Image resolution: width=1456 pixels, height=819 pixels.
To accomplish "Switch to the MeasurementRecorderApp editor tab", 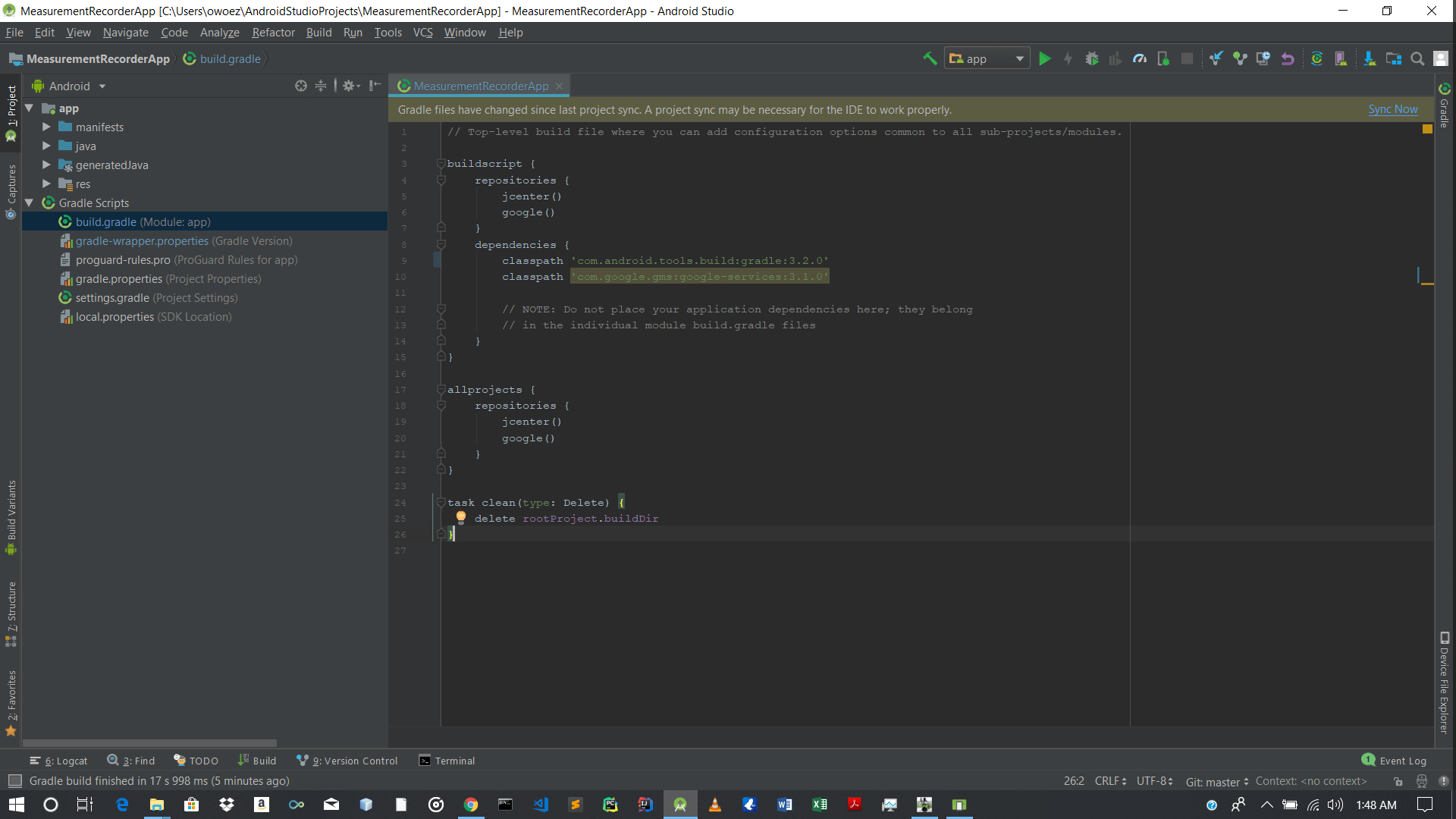I will (x=479, y=86).
